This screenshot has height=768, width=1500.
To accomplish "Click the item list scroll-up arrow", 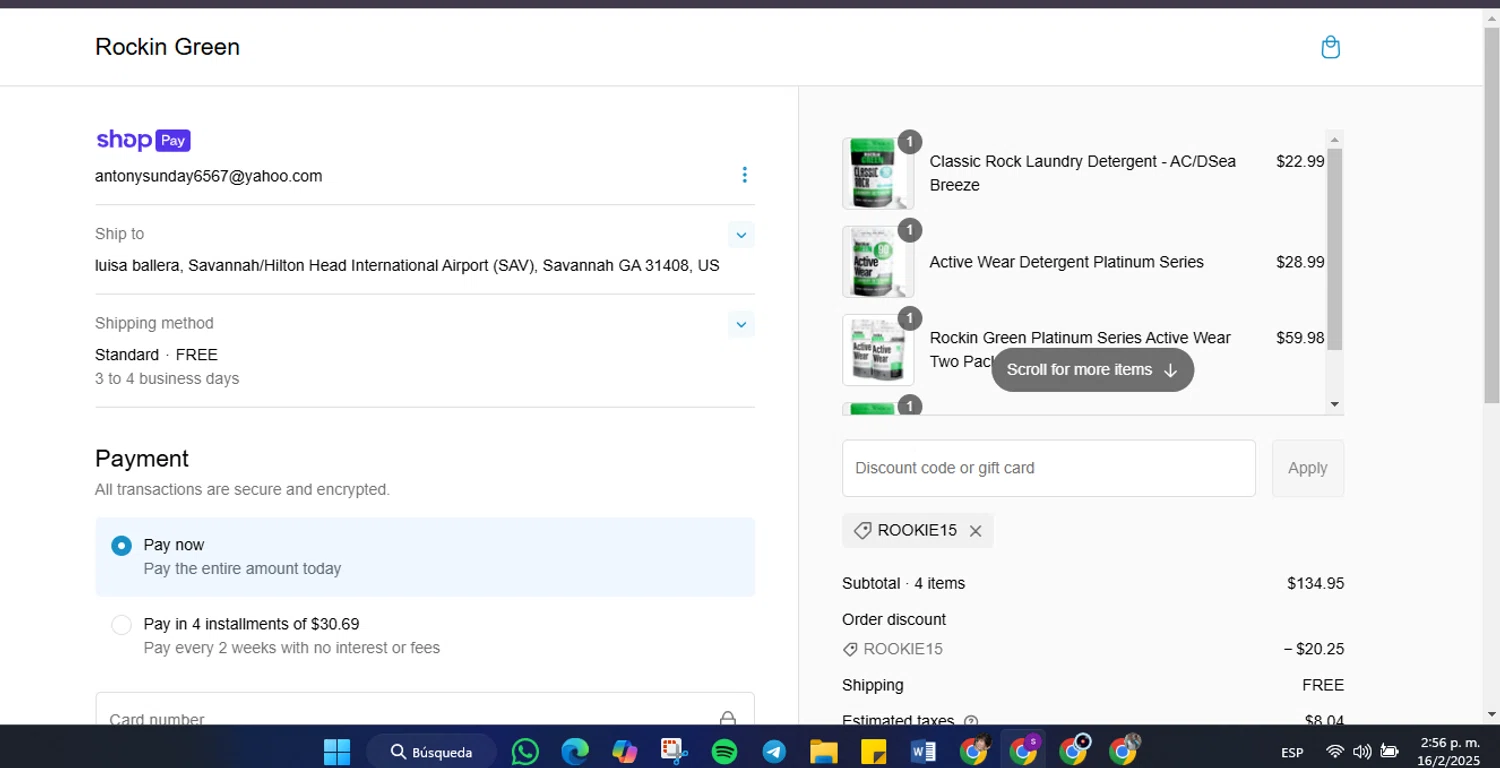I will (x=1334, y=139).
